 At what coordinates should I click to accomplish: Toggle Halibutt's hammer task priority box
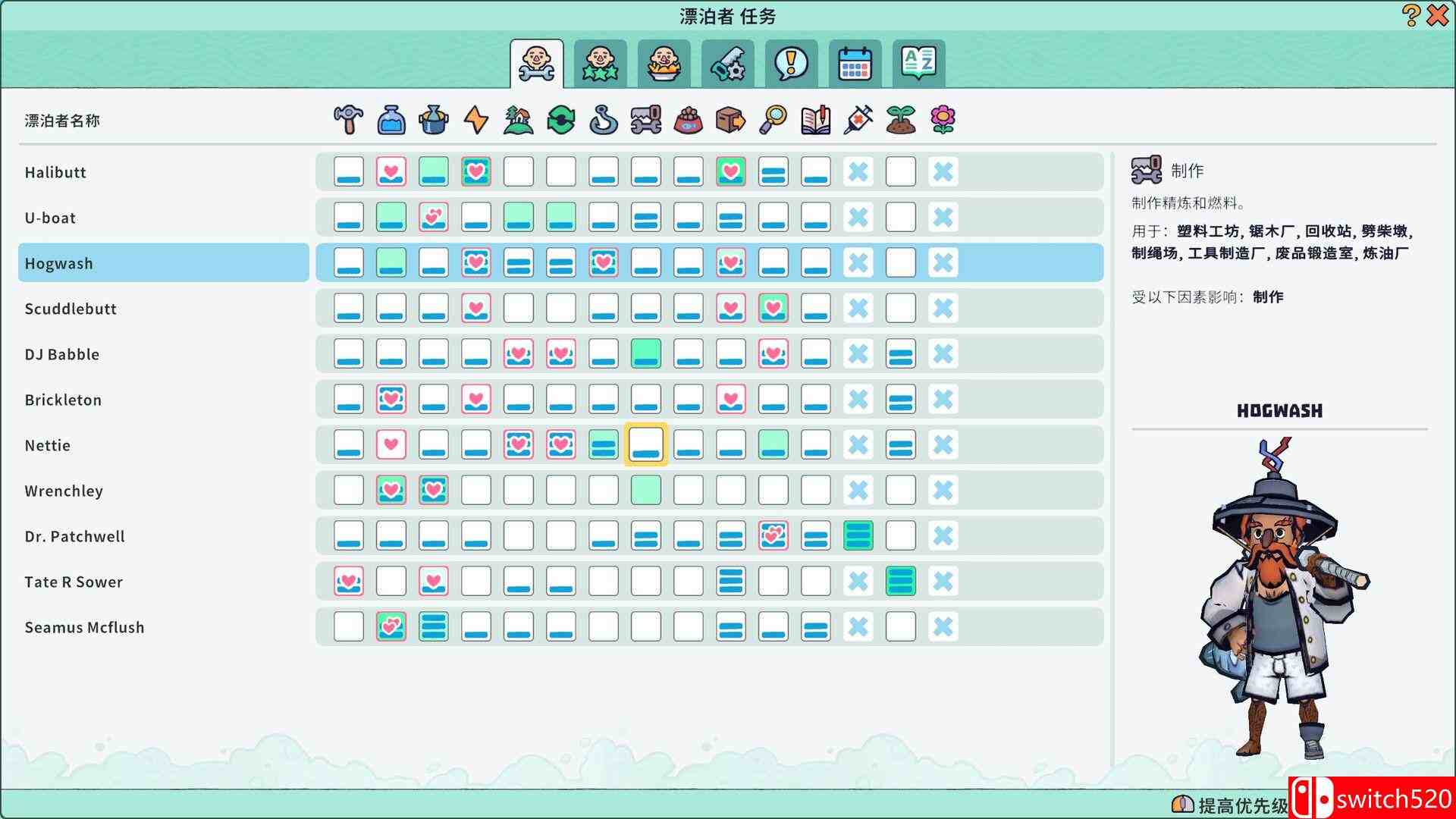click(x=349, y=172)
